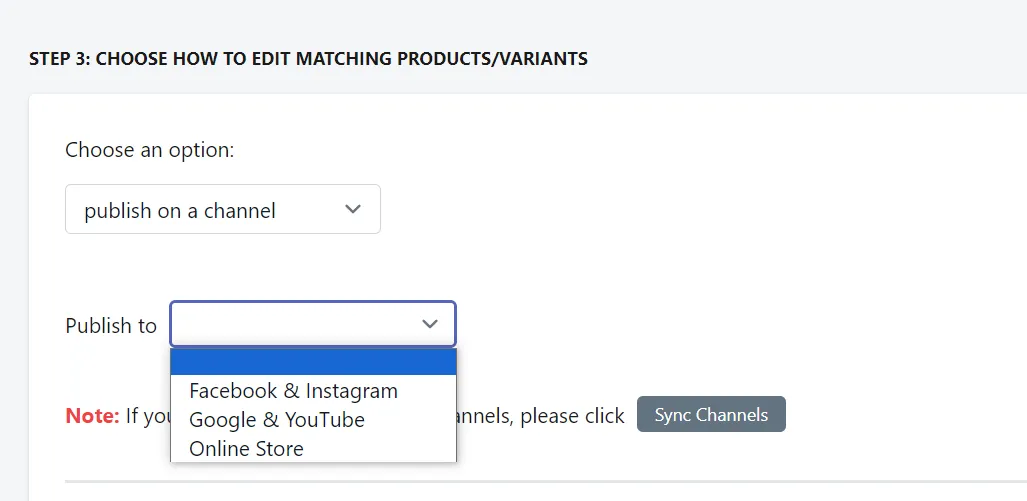Screen dimensions: 1027x501
Task: Click the 'please click' note text
Action: coord(572,416)
